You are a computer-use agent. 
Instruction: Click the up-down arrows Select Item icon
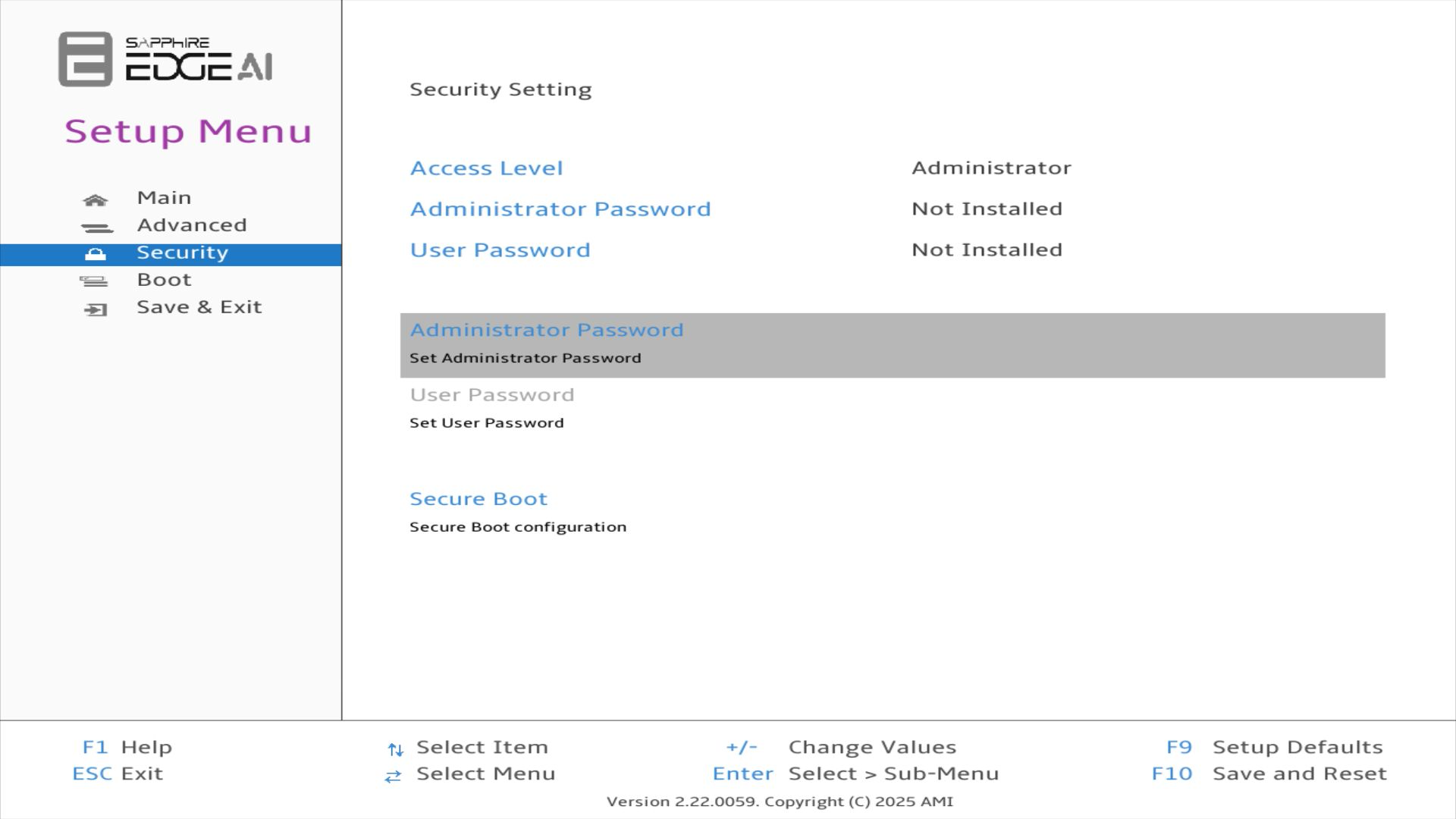(x=395, y=749)
